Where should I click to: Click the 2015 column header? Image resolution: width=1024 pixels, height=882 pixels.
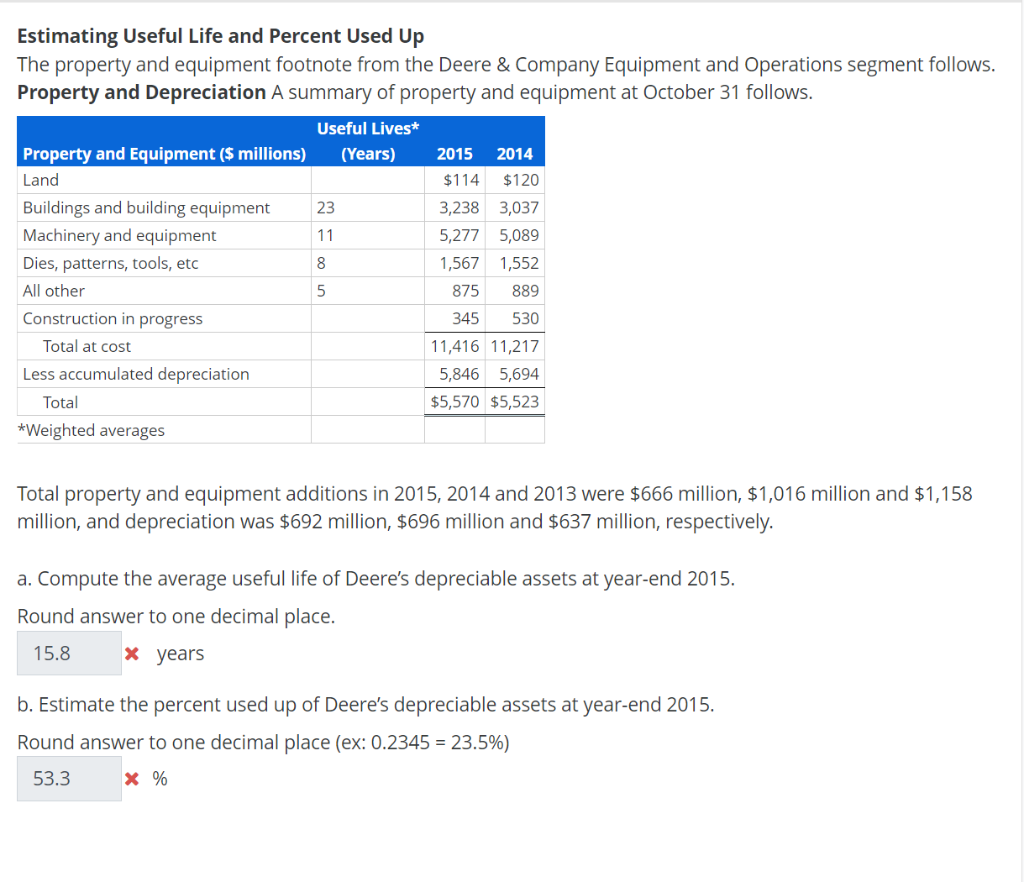(455, 154)
